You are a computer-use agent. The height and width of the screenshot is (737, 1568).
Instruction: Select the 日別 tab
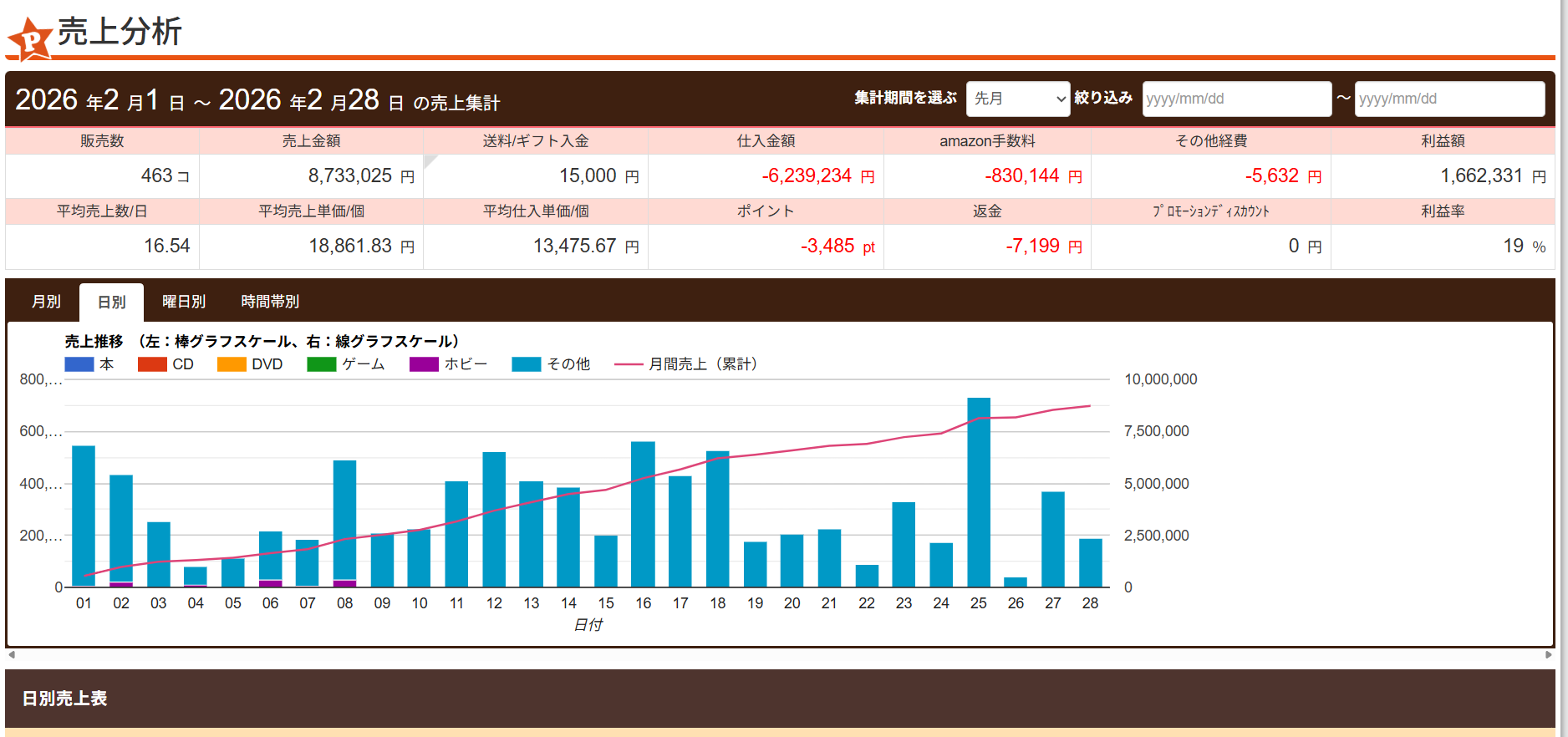point(111,302)
